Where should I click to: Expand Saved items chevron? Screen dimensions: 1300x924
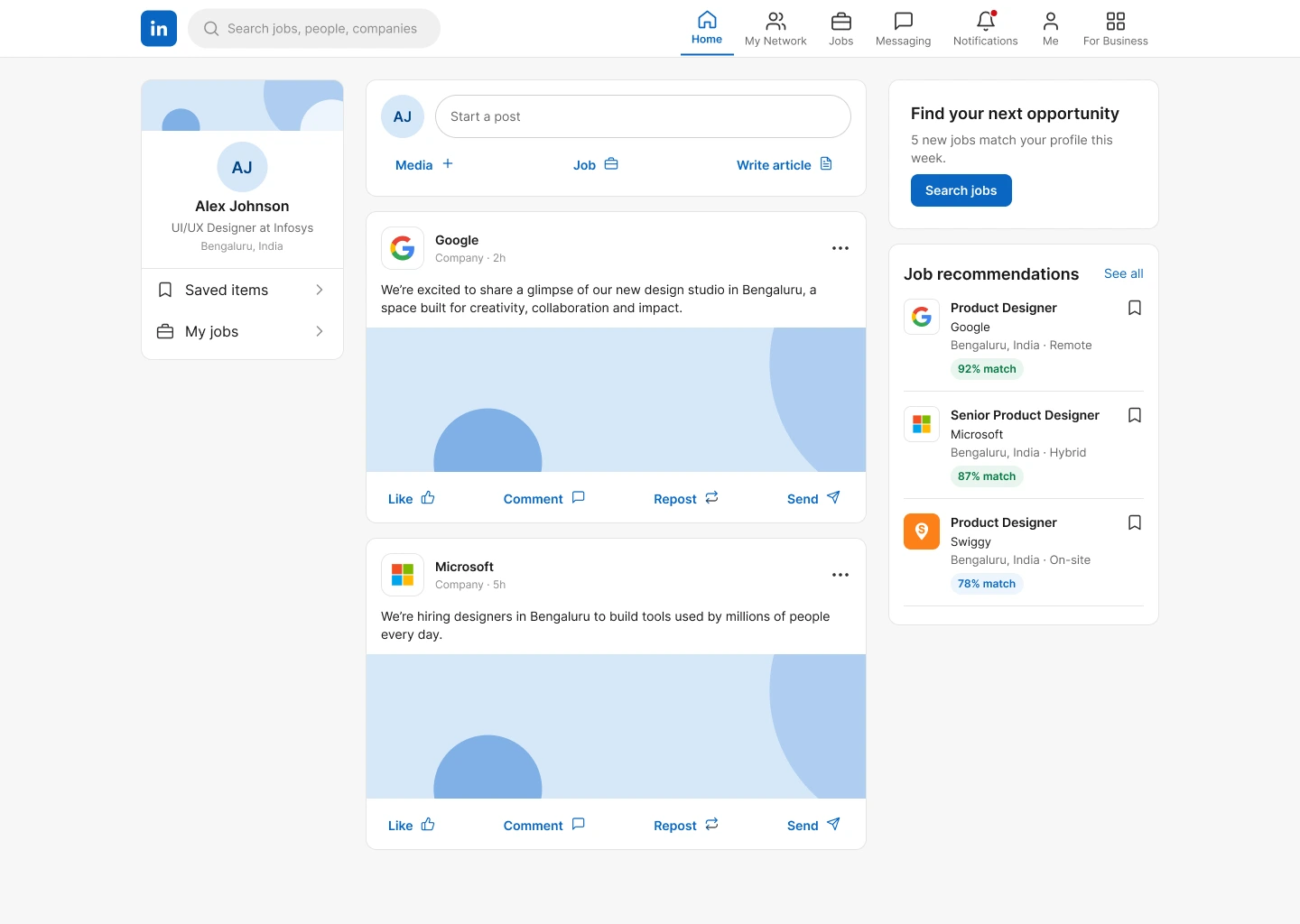point(320,290)
